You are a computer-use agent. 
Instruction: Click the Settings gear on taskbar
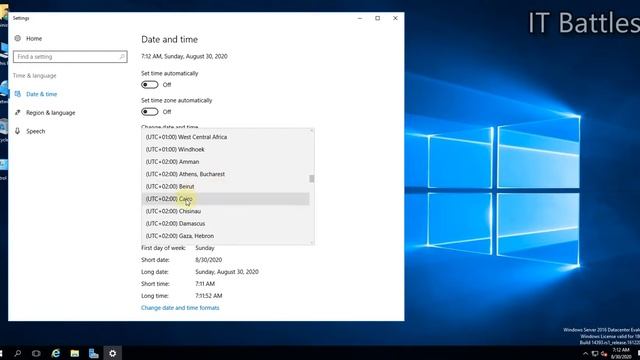112,353
